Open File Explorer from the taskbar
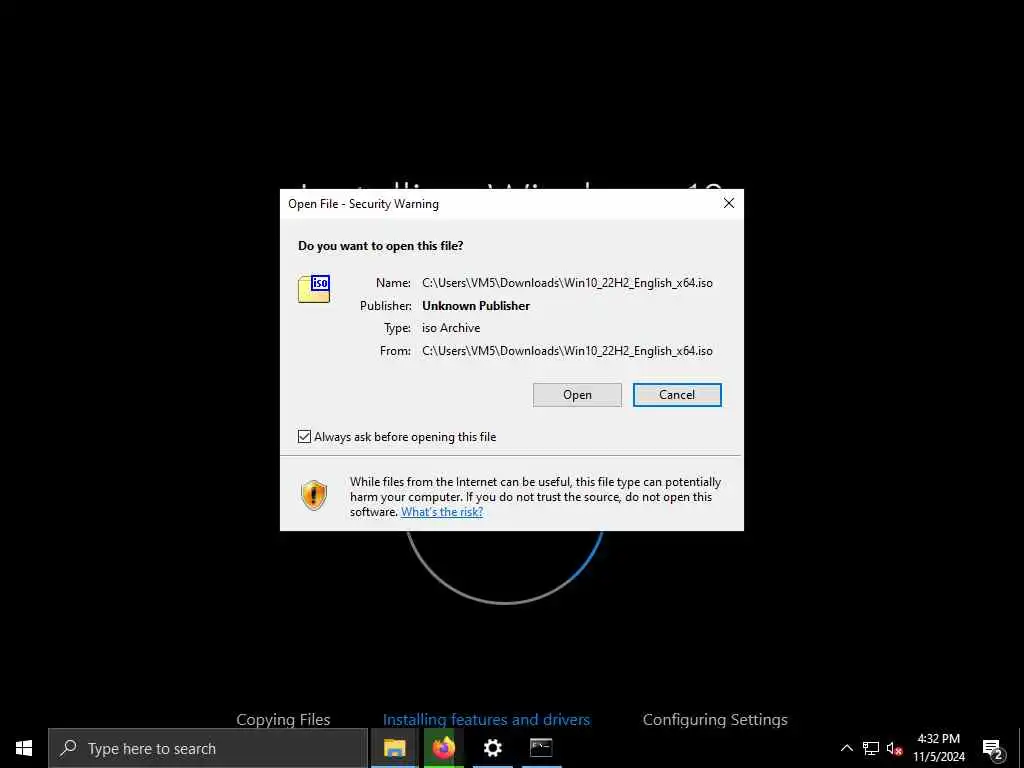1024x768 pixels. (394, 748)
